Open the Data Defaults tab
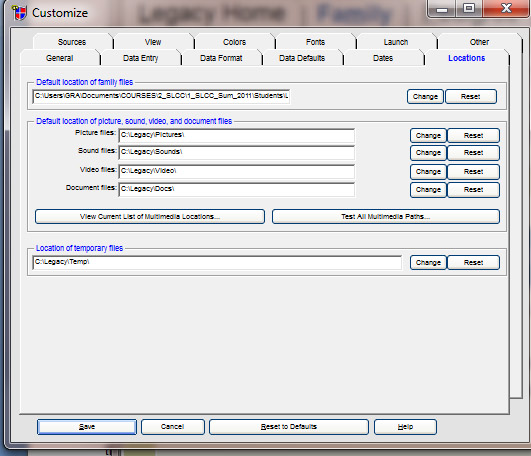The image size is (531, 456). pyautogui.click(x=302, y=58)
